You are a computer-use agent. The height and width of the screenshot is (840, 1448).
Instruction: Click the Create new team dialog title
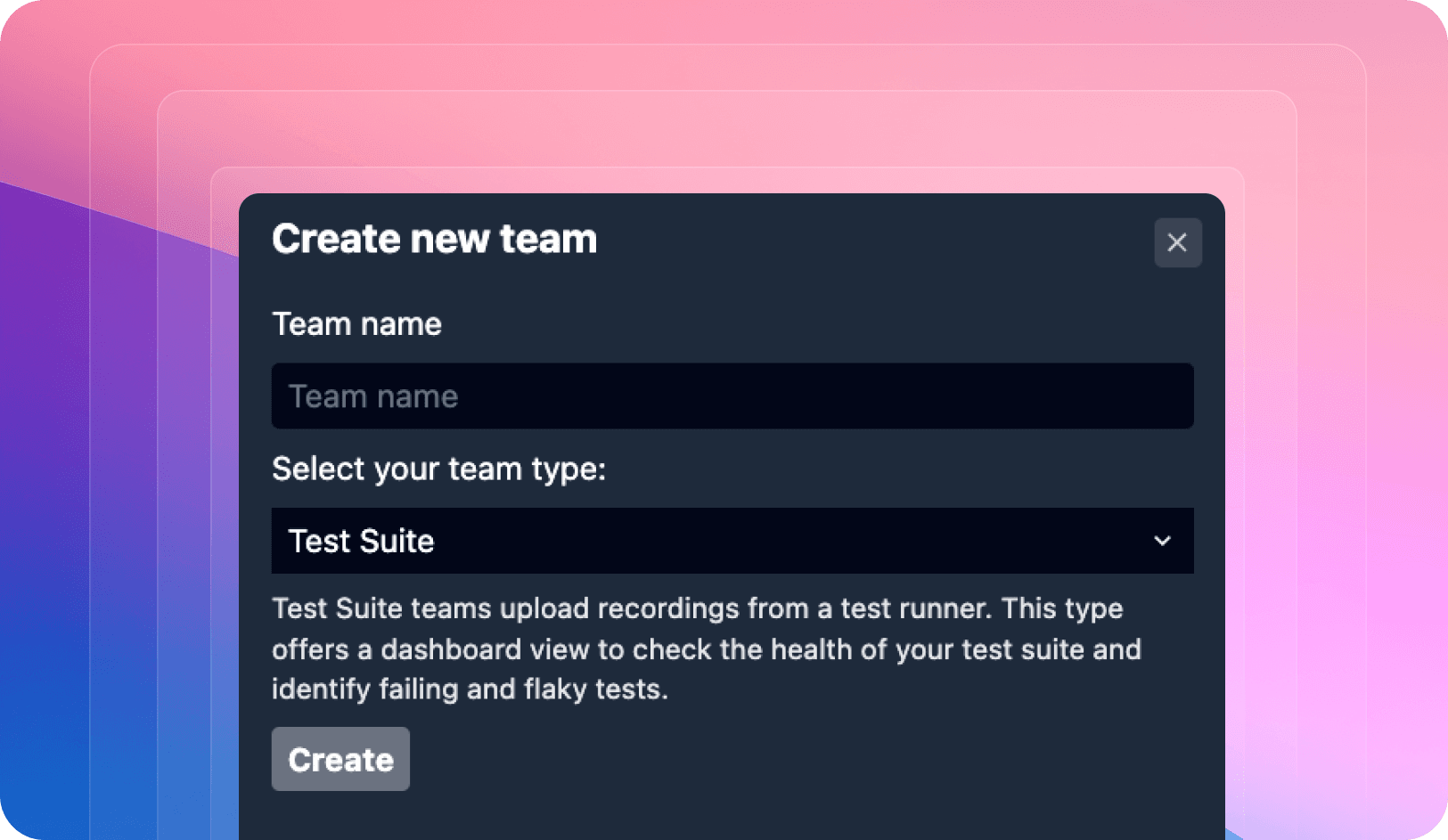[x=434, y=239]
